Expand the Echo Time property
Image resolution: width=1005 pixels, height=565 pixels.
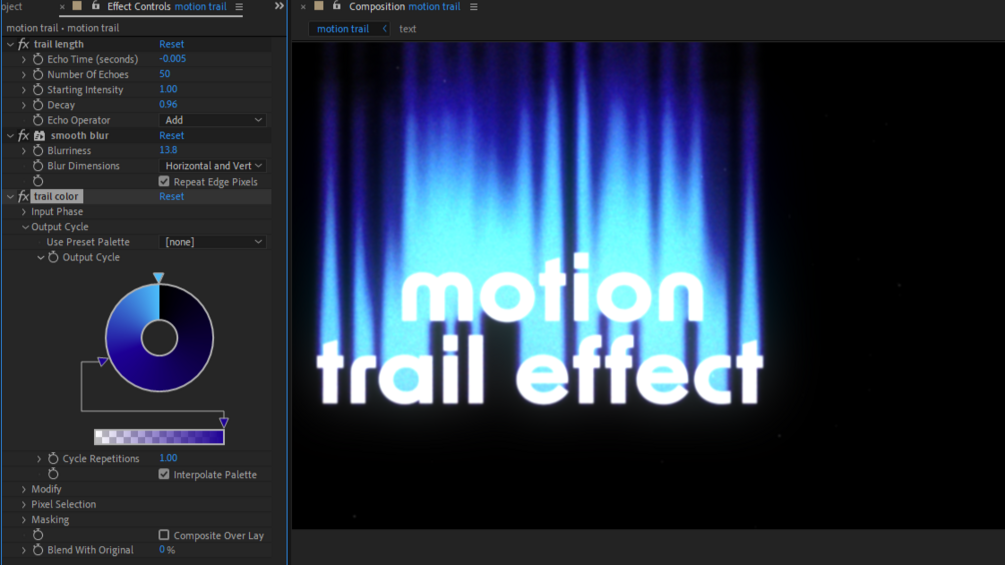click(x=24, y=59)
